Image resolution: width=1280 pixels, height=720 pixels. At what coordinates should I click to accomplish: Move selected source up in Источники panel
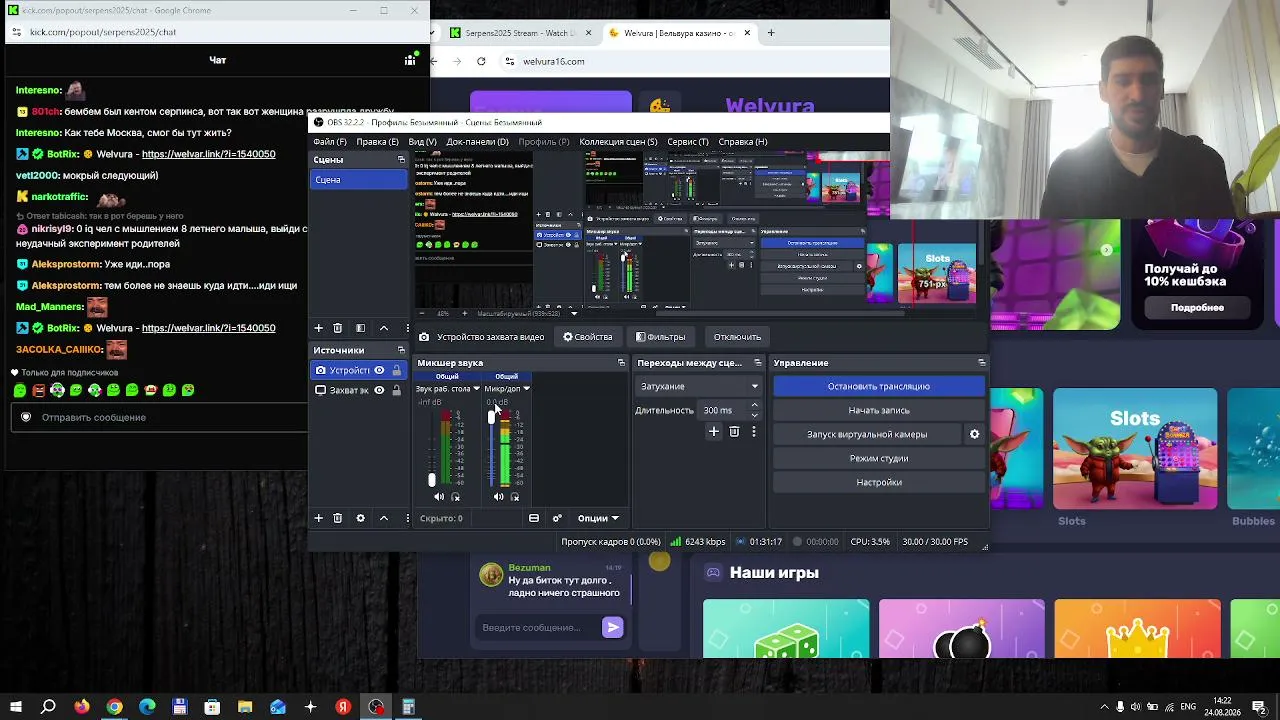pos(384,518)
